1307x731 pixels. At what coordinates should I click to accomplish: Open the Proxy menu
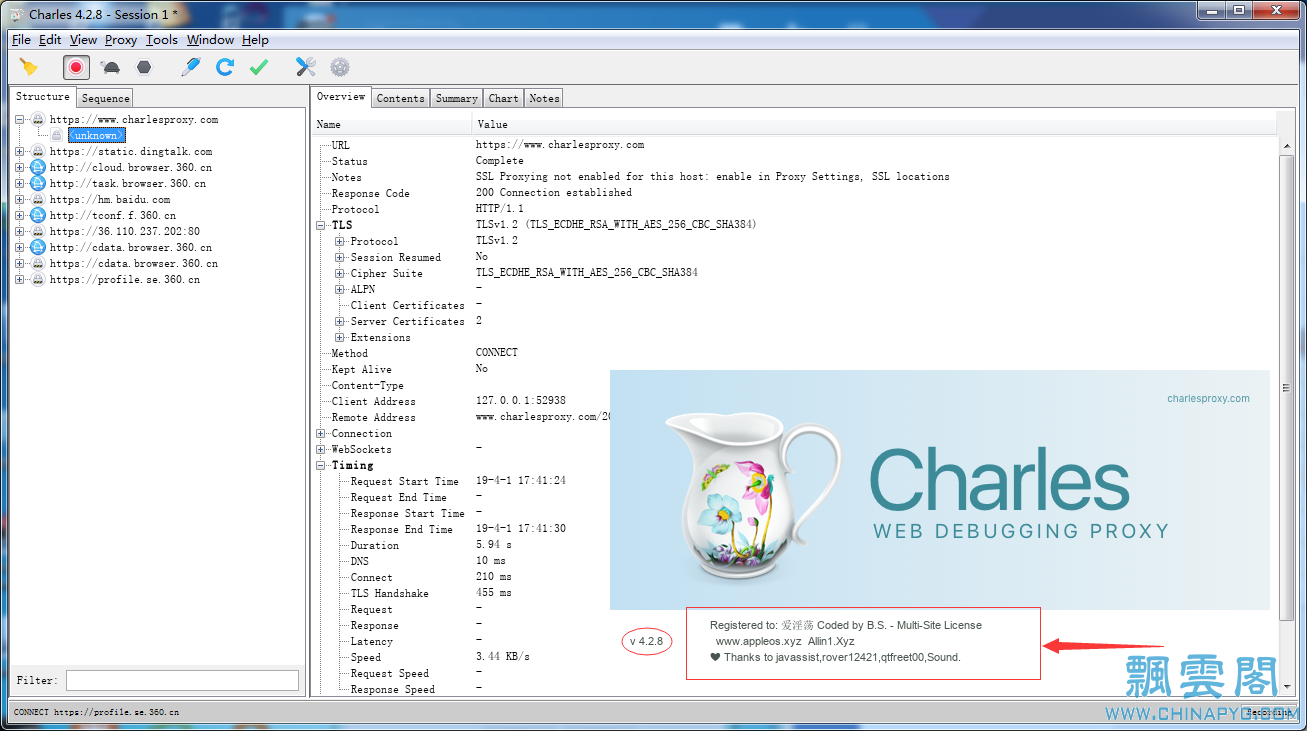click(121, 40)
